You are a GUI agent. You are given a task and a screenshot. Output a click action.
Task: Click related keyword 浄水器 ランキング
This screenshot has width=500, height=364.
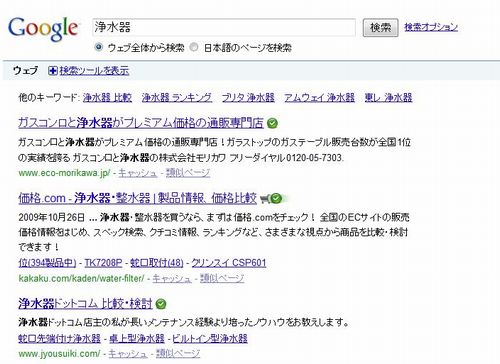(x=177, y=97)
